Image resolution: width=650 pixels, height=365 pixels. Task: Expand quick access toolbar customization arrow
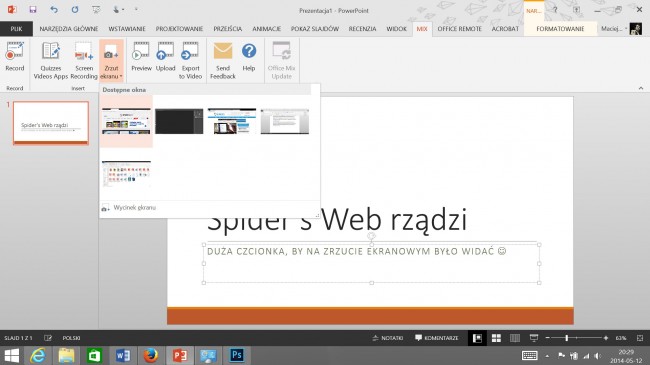pyautogui.click(x=136, y=10)
